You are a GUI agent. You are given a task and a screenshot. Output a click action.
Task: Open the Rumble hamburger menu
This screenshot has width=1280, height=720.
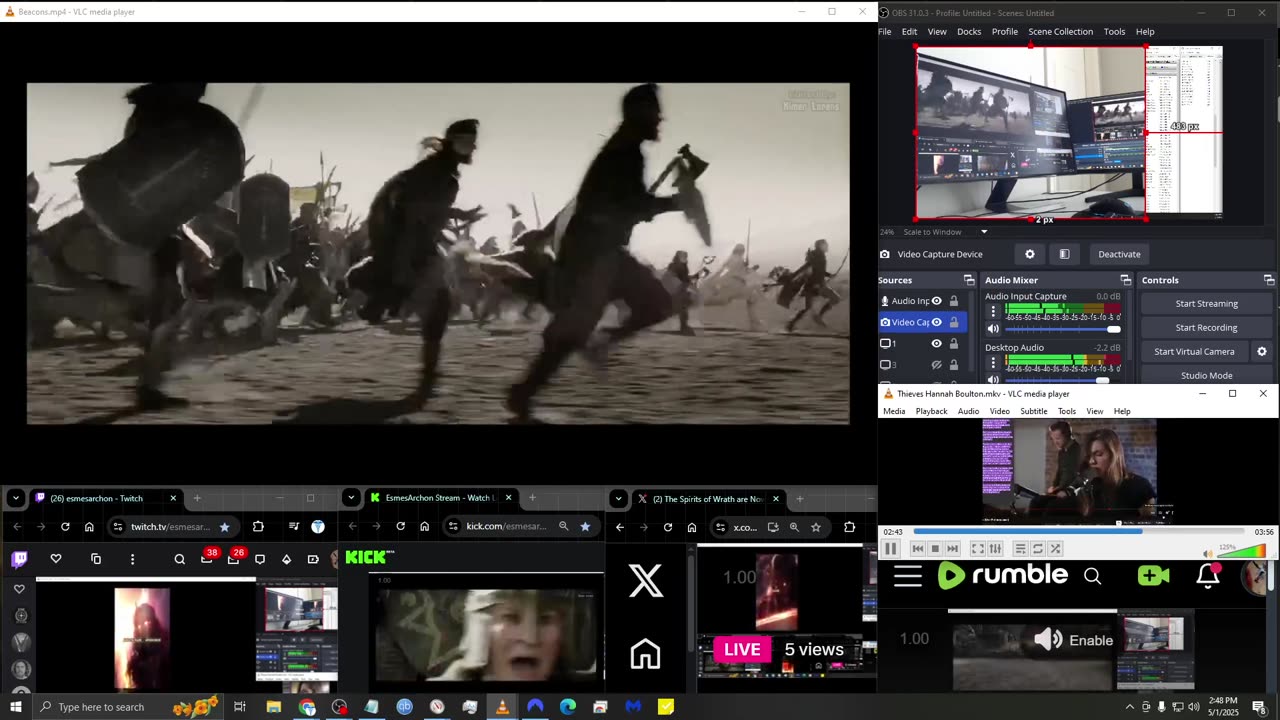[908, 576]
